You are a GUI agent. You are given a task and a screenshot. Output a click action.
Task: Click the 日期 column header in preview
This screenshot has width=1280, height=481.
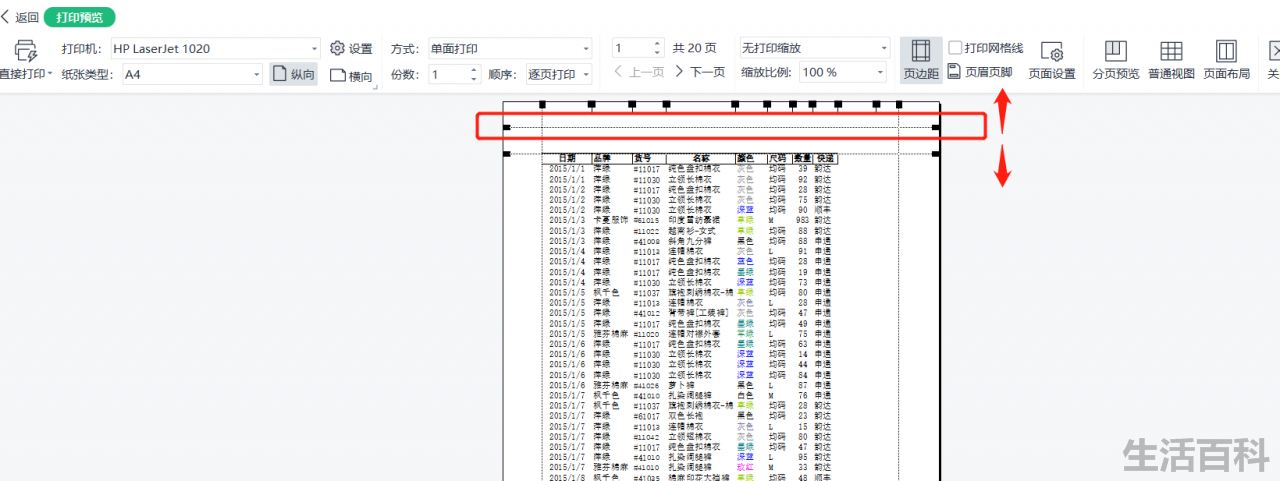(x=567, y=158)
